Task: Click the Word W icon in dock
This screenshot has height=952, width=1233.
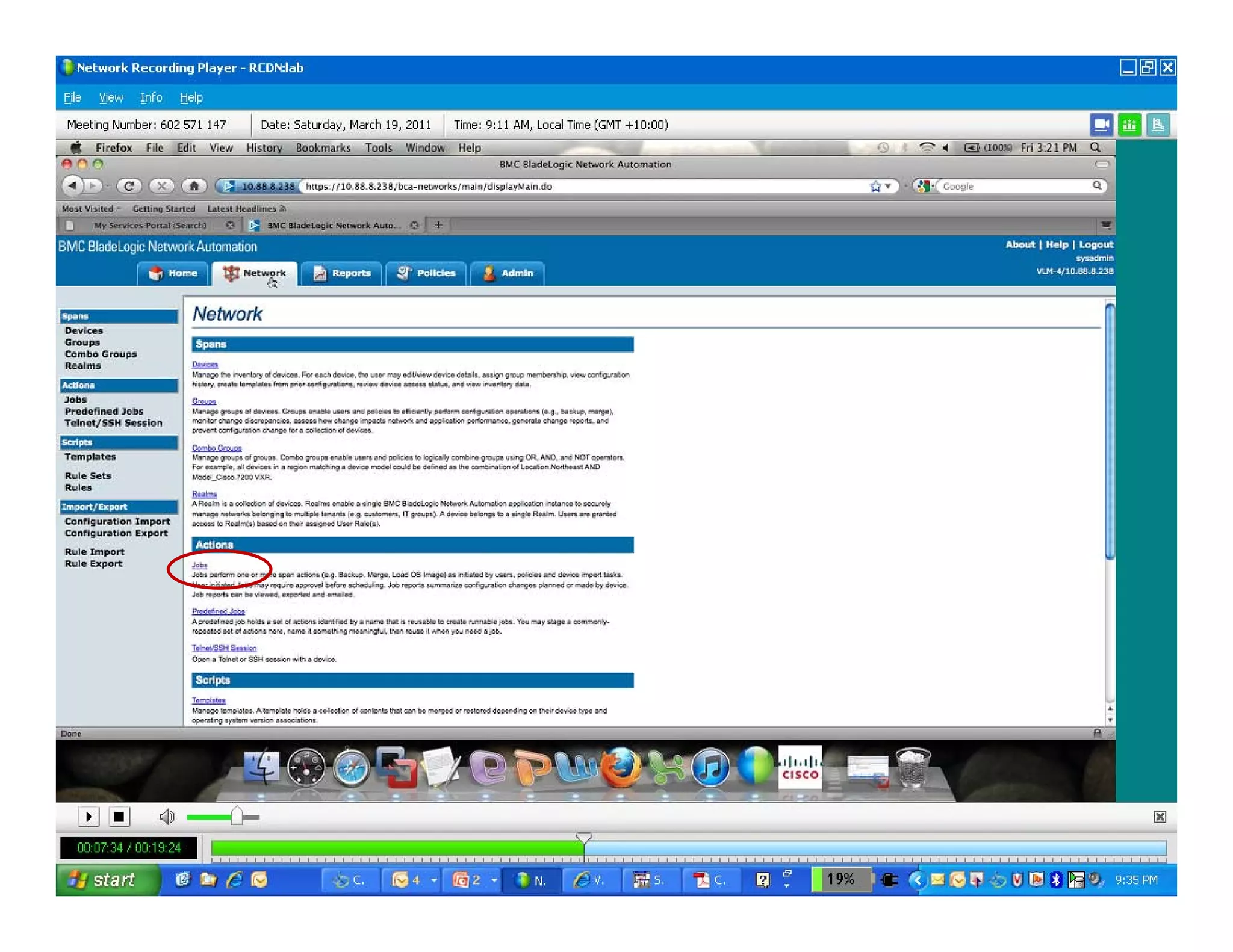Action: [576, 768]
